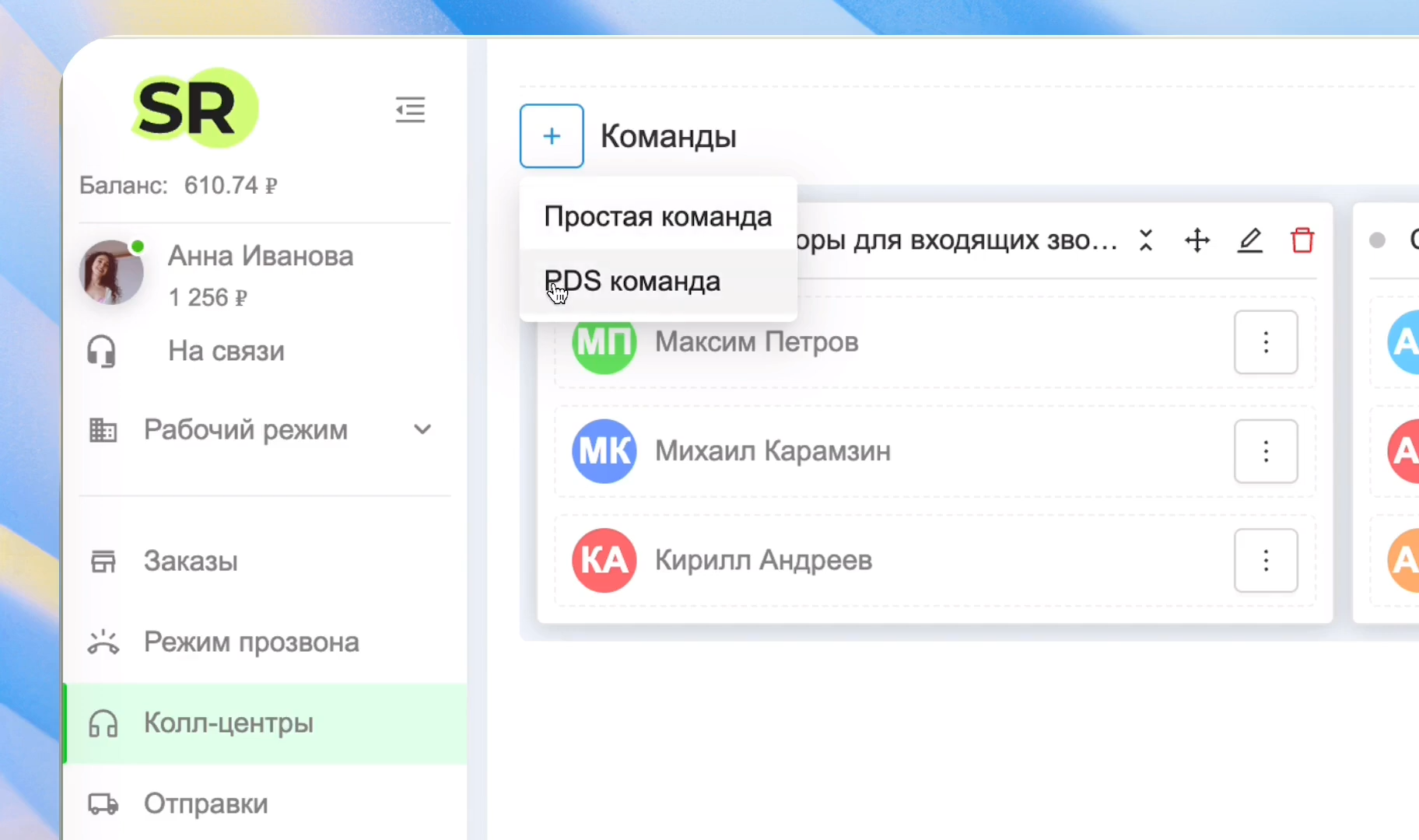Choose 'PDS команда' from the menu
This screenshot has height=840, width=1419.
(658, 281)
